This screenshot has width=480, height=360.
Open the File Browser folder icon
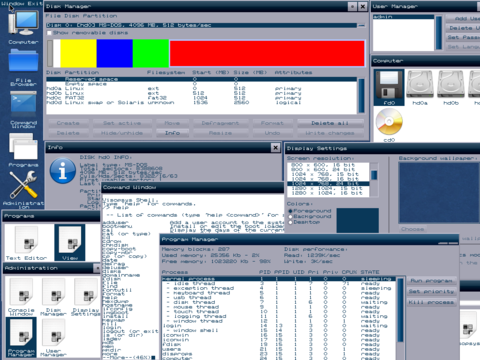(x=23, y=68)
